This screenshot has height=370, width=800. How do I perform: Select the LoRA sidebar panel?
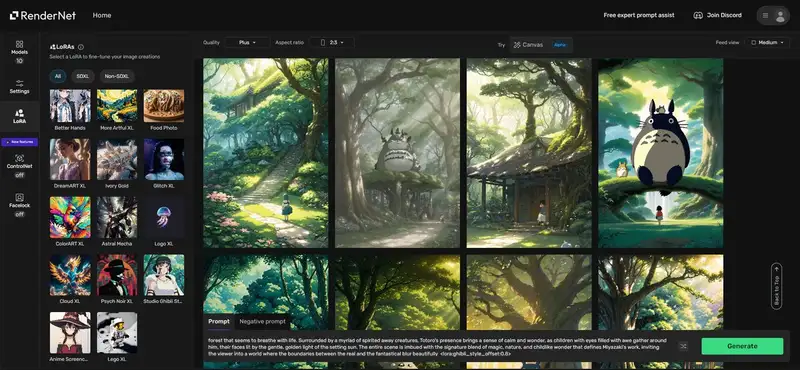pyautogui.click(x=19, y=116)
